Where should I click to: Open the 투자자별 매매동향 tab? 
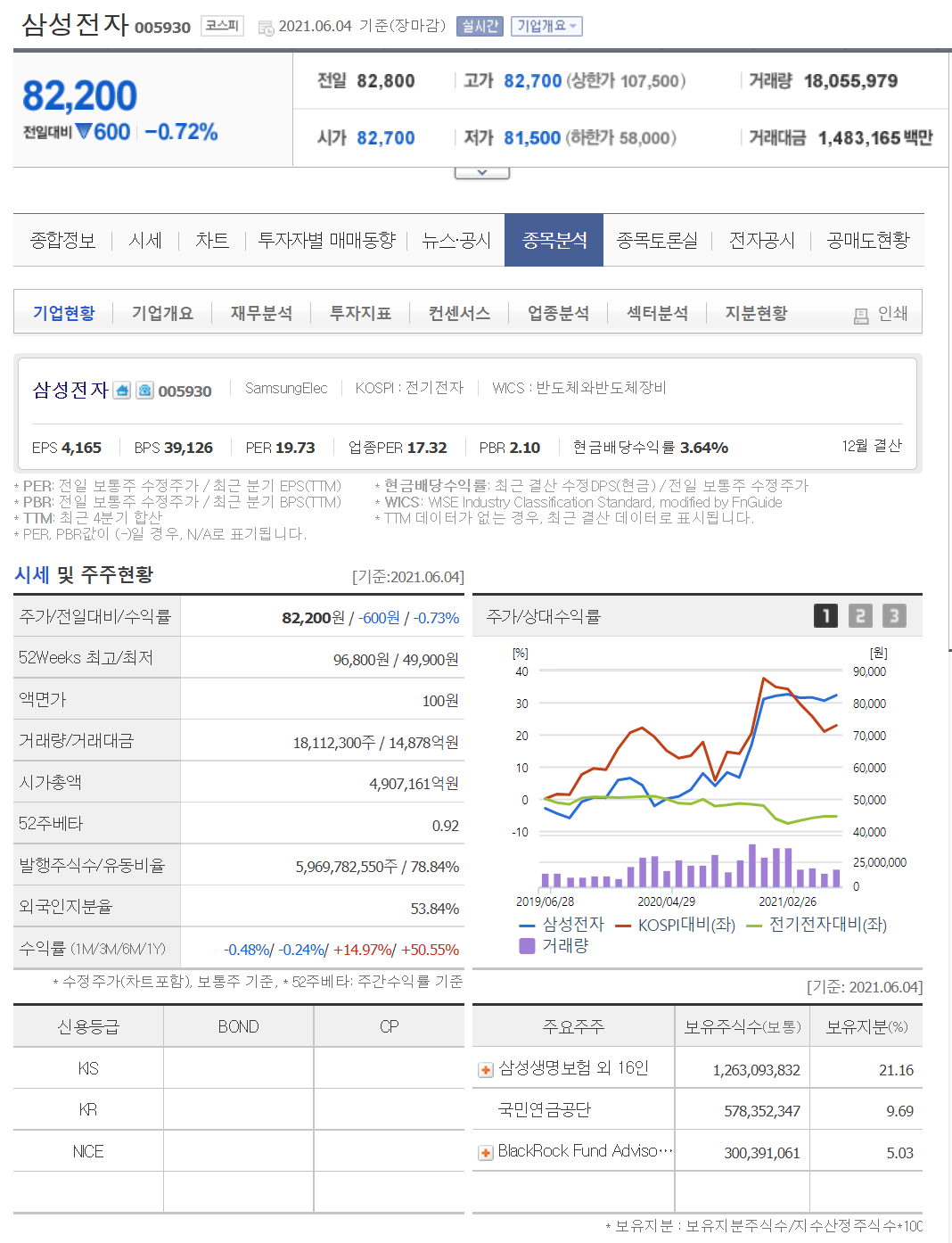tap(326, 240)
